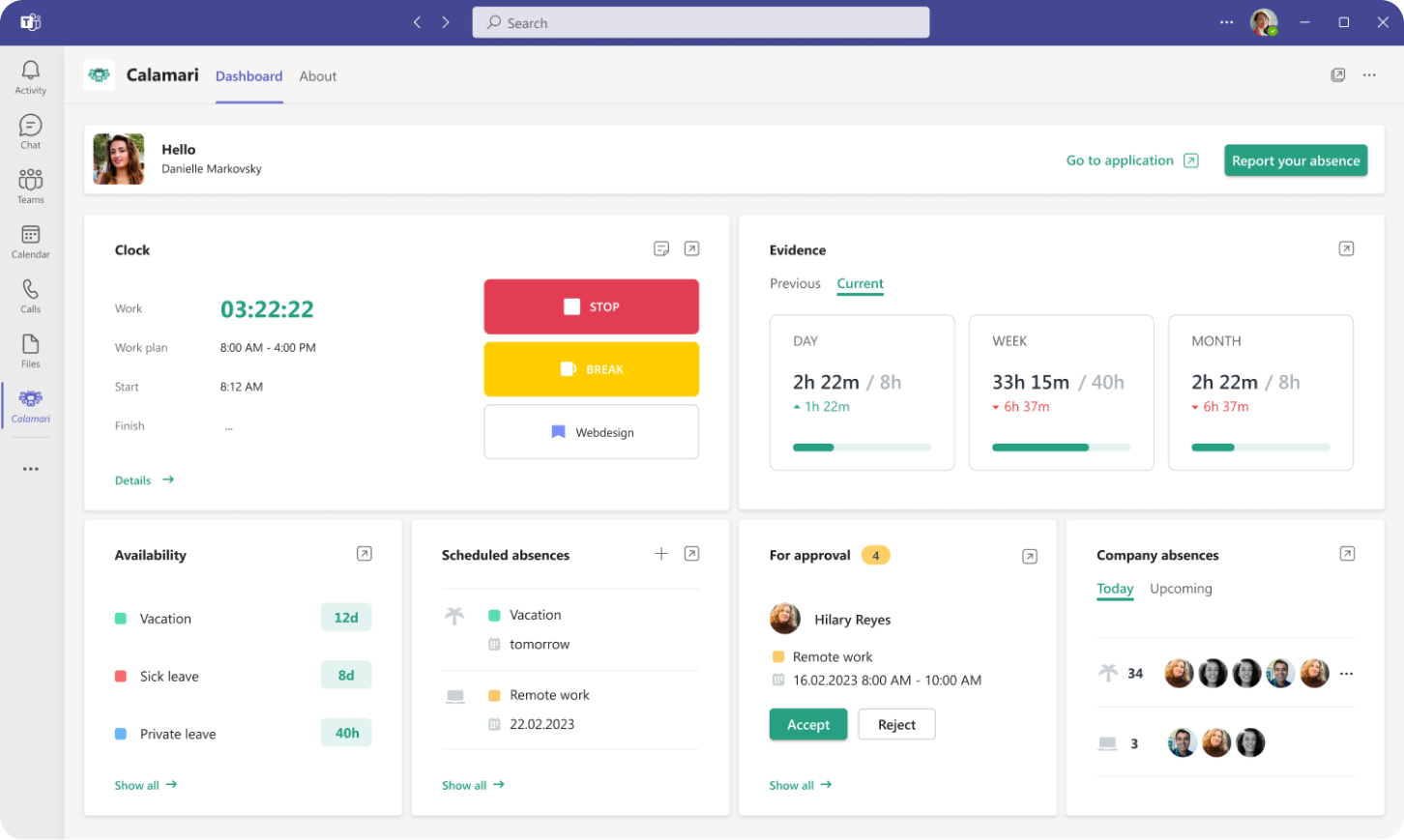Click the DAY progress bar

[863, 448]
